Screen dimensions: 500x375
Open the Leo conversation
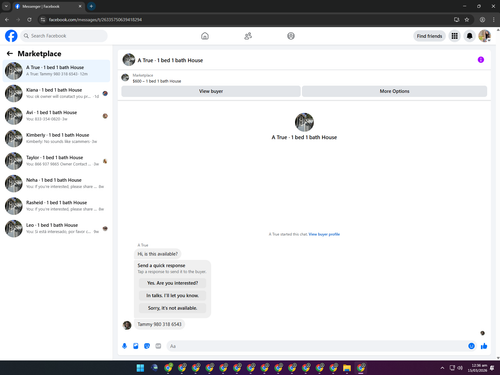pos(56,228)
